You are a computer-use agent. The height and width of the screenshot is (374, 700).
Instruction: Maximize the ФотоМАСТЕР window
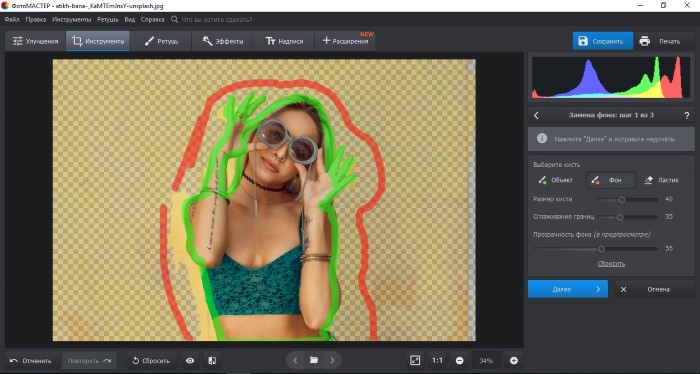[664, 5]
